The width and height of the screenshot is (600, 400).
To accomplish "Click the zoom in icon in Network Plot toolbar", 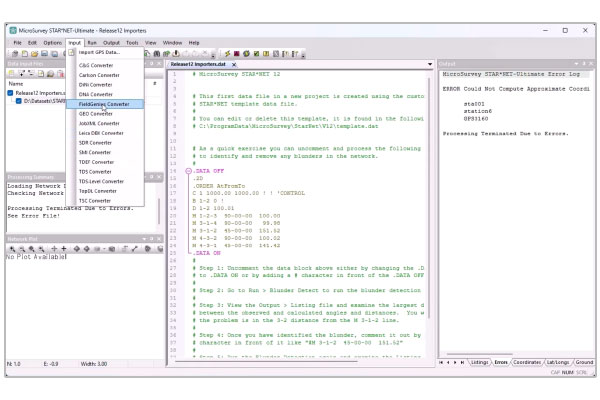I will [x=13, y=249].
